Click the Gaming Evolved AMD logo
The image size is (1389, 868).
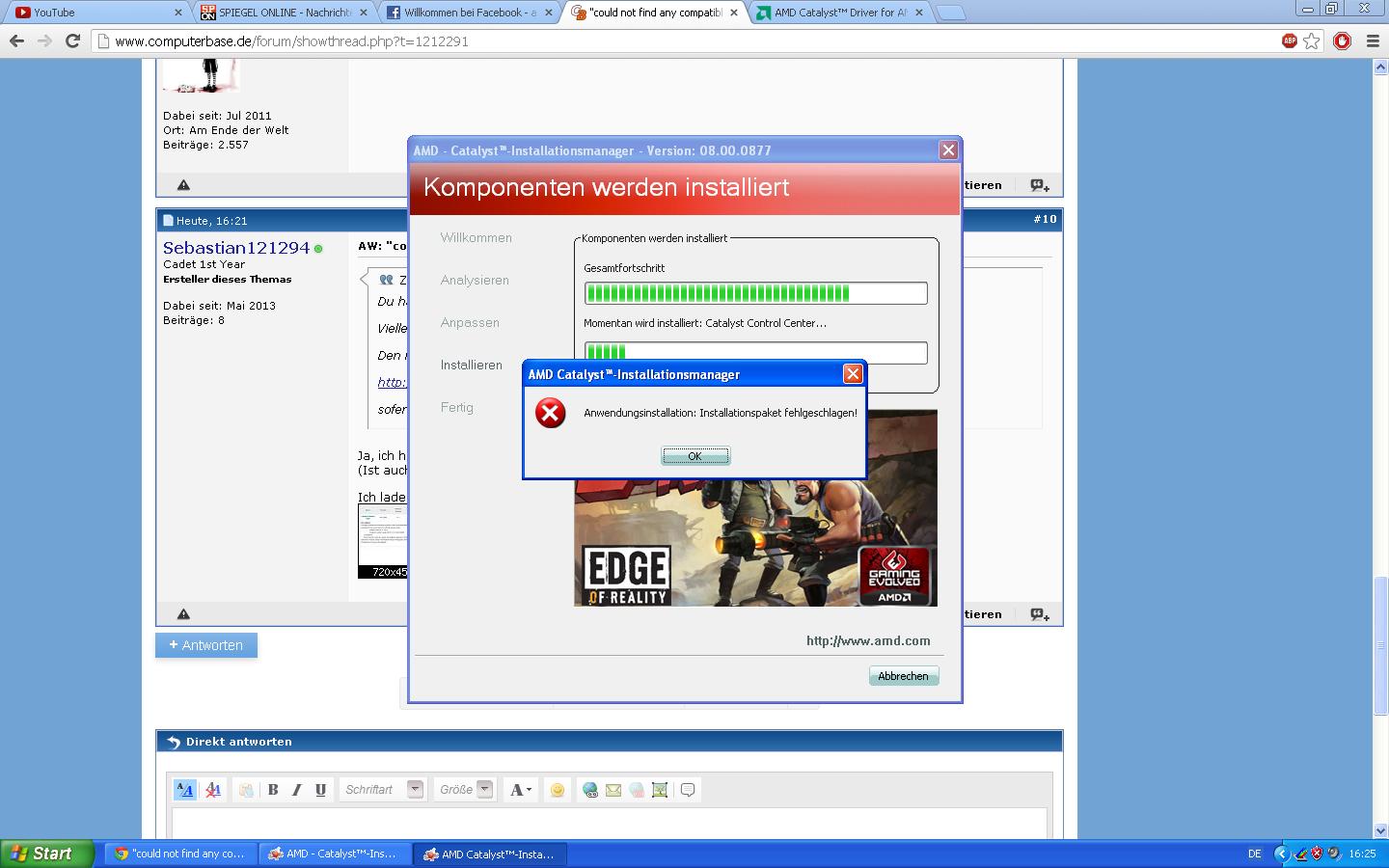(894, 576)
